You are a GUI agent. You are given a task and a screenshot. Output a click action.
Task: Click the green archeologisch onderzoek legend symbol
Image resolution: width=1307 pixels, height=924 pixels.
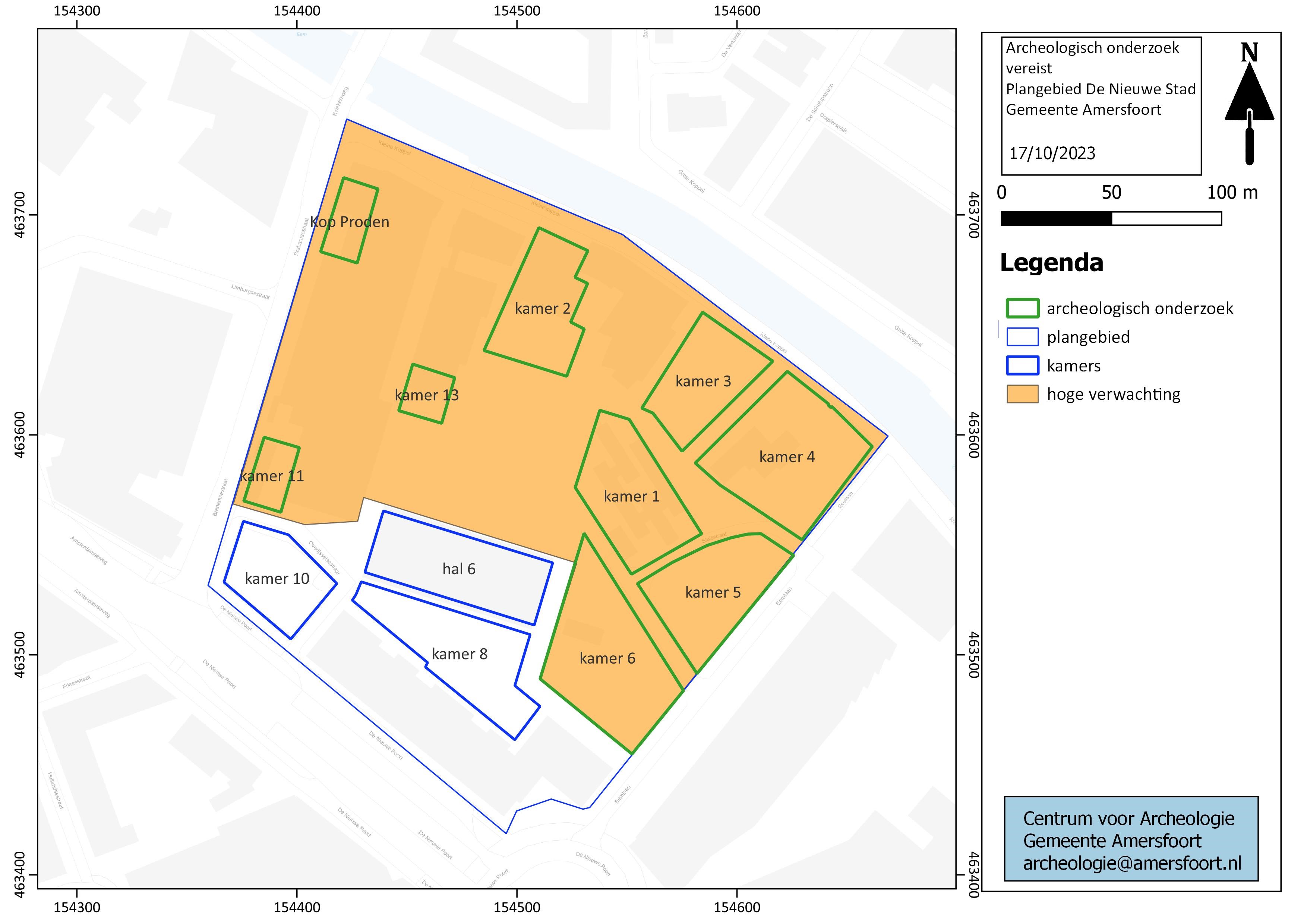(x=1022, y=308)
